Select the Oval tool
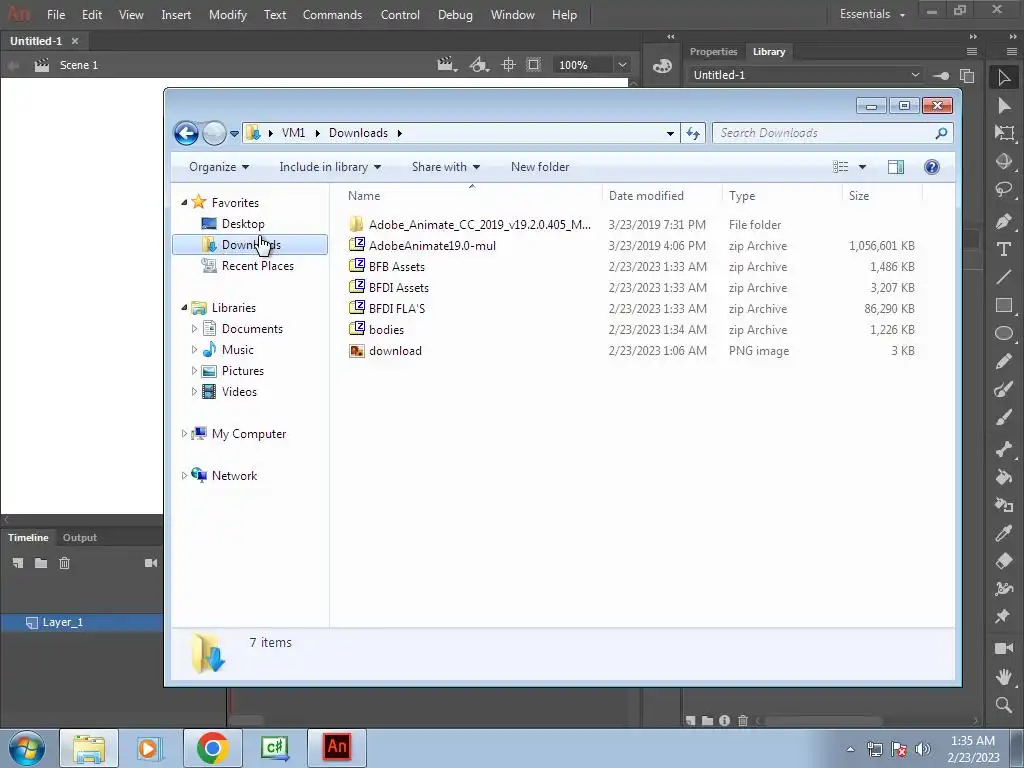Viewport: 1024px width, 768px height. click(1004, 333)
